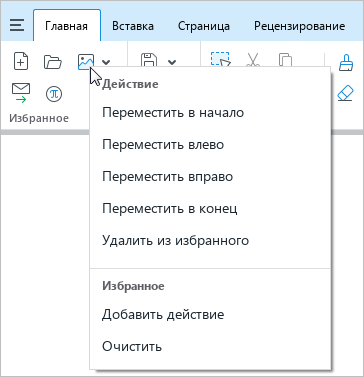The height and width of the screenshot is (377, 364).
Task: Switch to the Главная tab
Action: pyautogui.click(x=67, y=26)
